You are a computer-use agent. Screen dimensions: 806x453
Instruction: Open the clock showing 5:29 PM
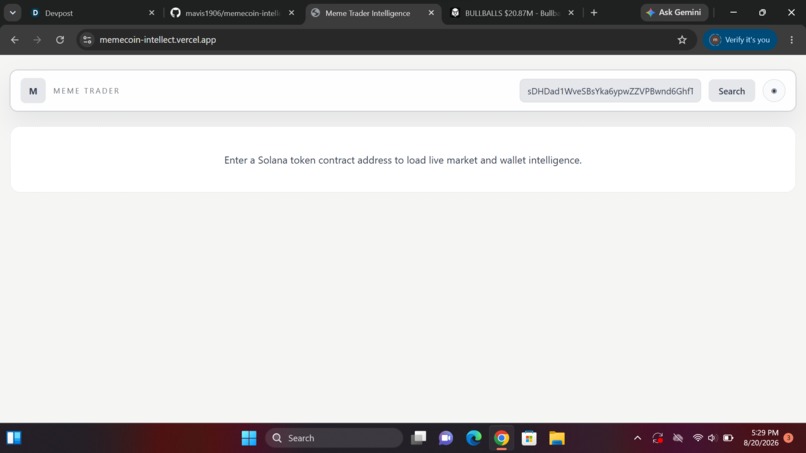click(x=761, y=438)
